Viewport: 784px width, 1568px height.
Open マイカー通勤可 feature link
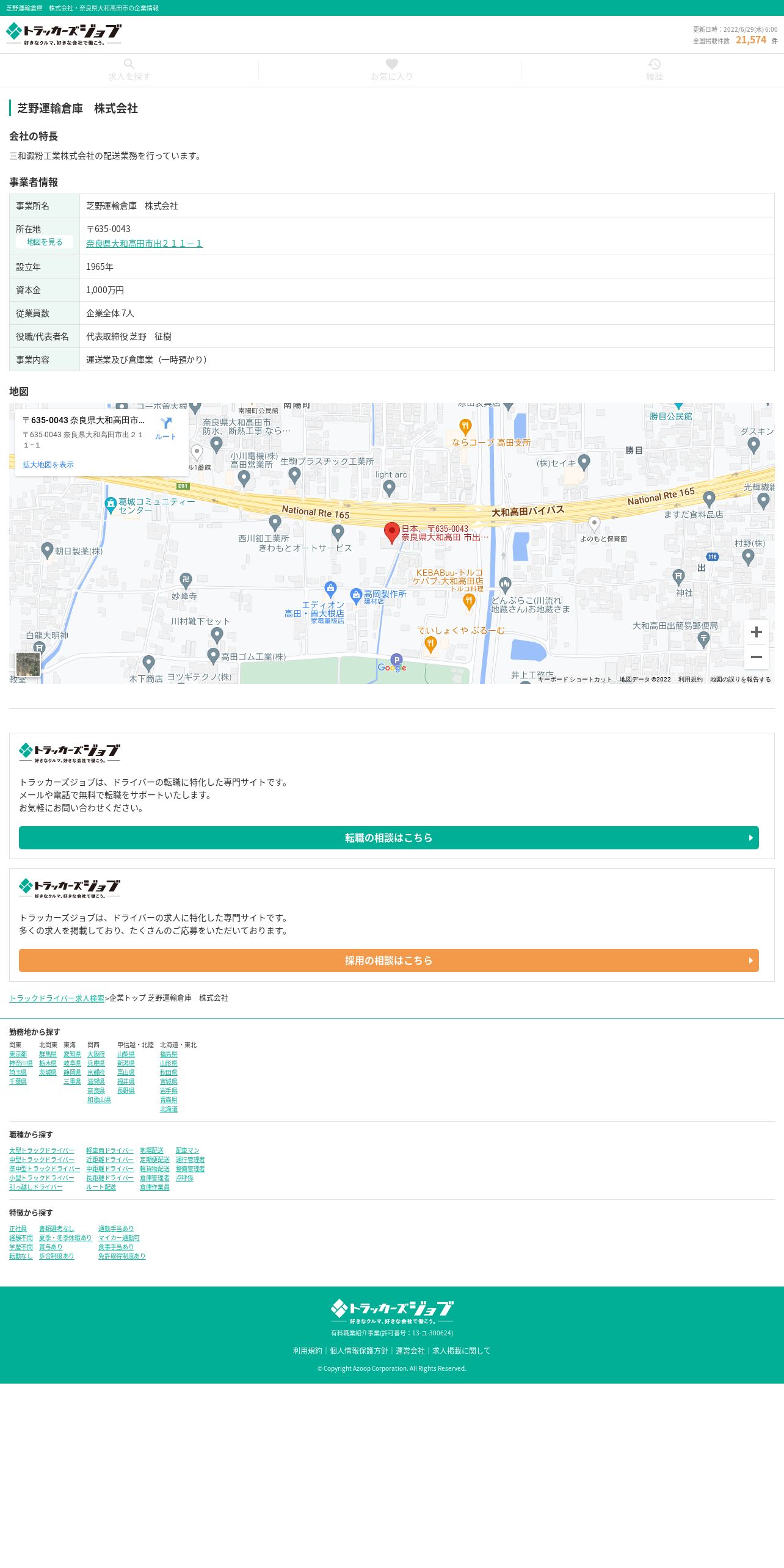pos(119,1238)
